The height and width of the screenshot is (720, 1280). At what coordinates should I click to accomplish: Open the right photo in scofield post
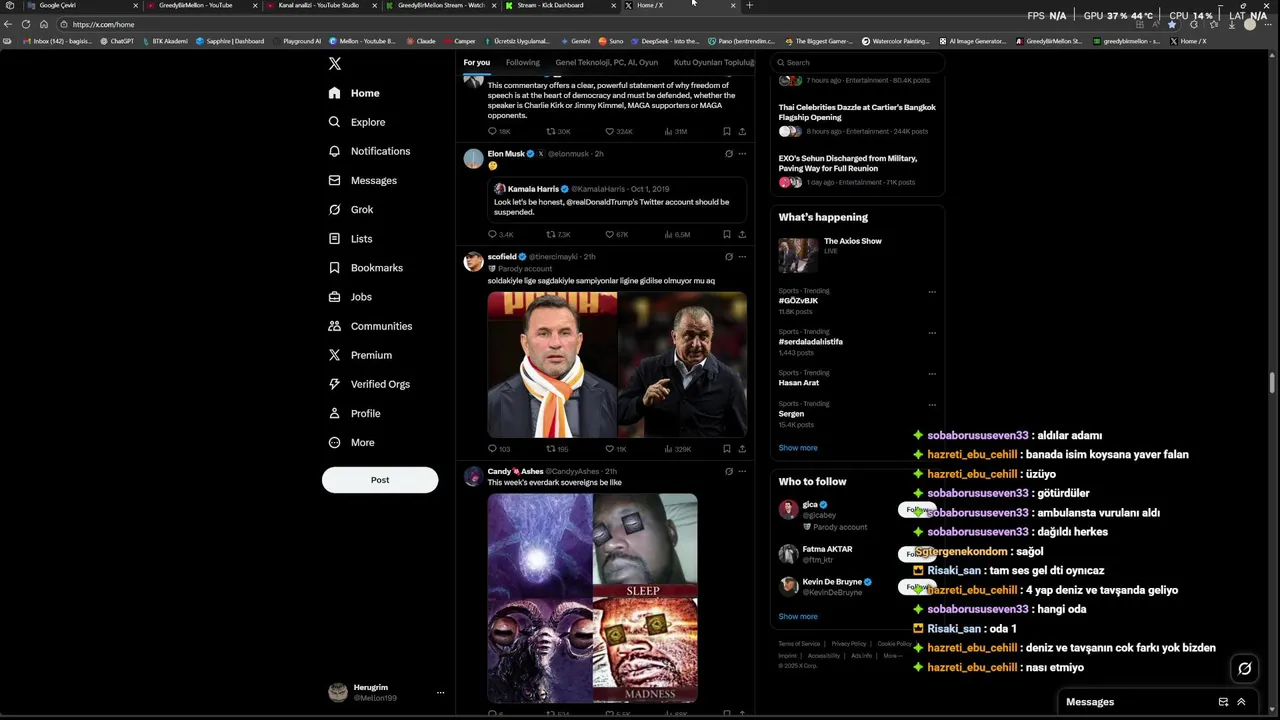[682, 364]
